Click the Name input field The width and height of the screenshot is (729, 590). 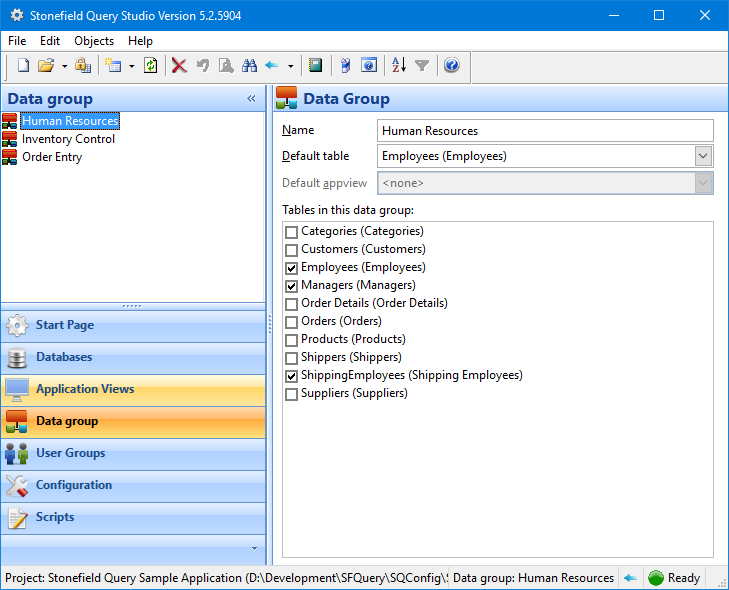pyautogui.click(x=546, y=131)
